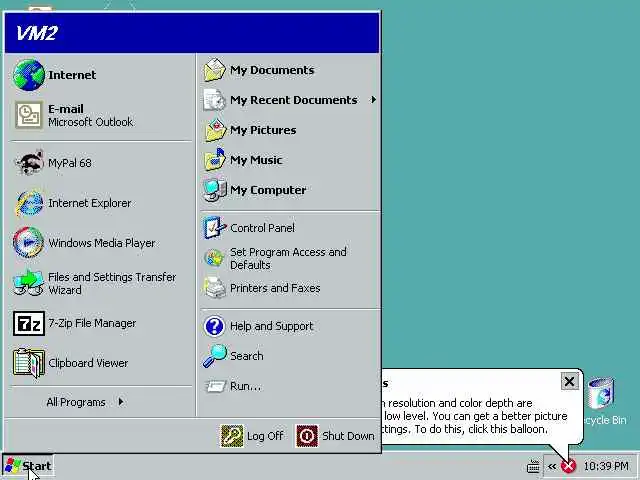Click the All Programs label

(x=76, y=402)
